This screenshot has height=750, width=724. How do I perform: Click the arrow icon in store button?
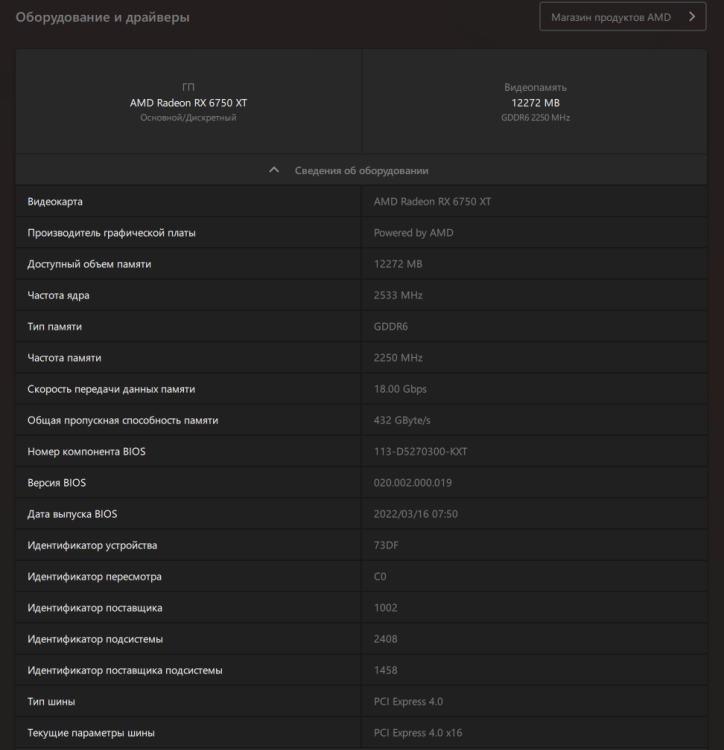pyautogui.click(x=691, y=17)
